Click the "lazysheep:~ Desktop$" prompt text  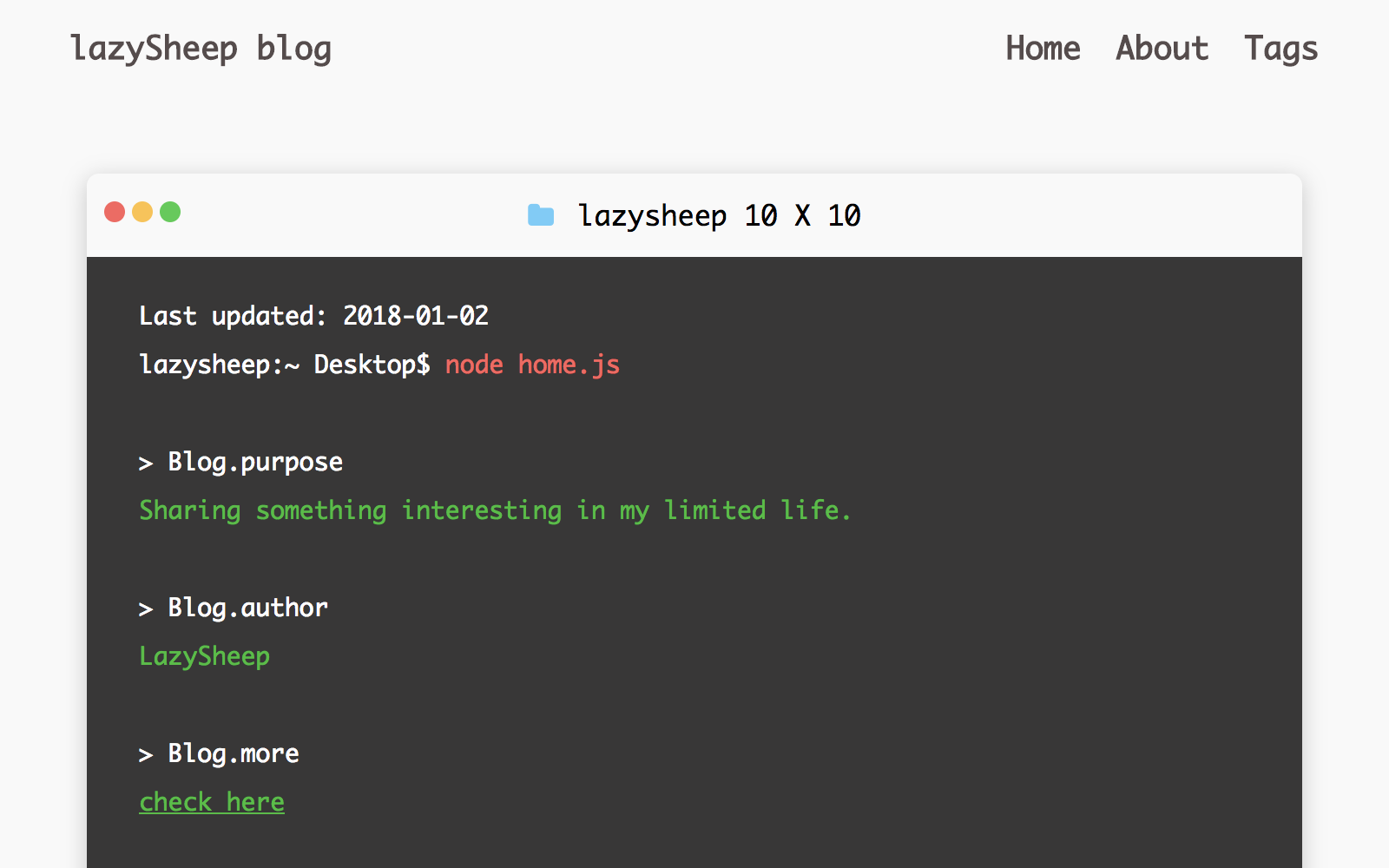coord(284,365)
